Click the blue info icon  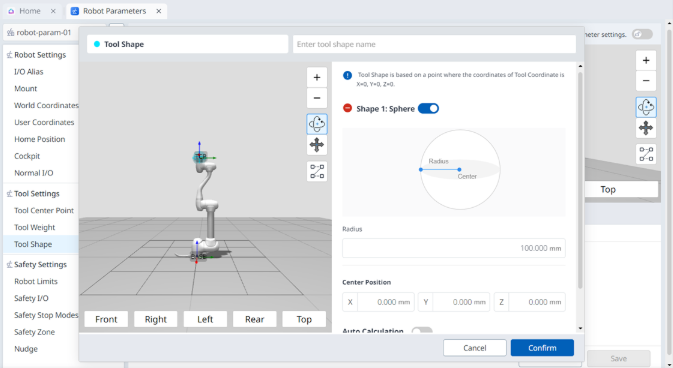click(347, 76)
